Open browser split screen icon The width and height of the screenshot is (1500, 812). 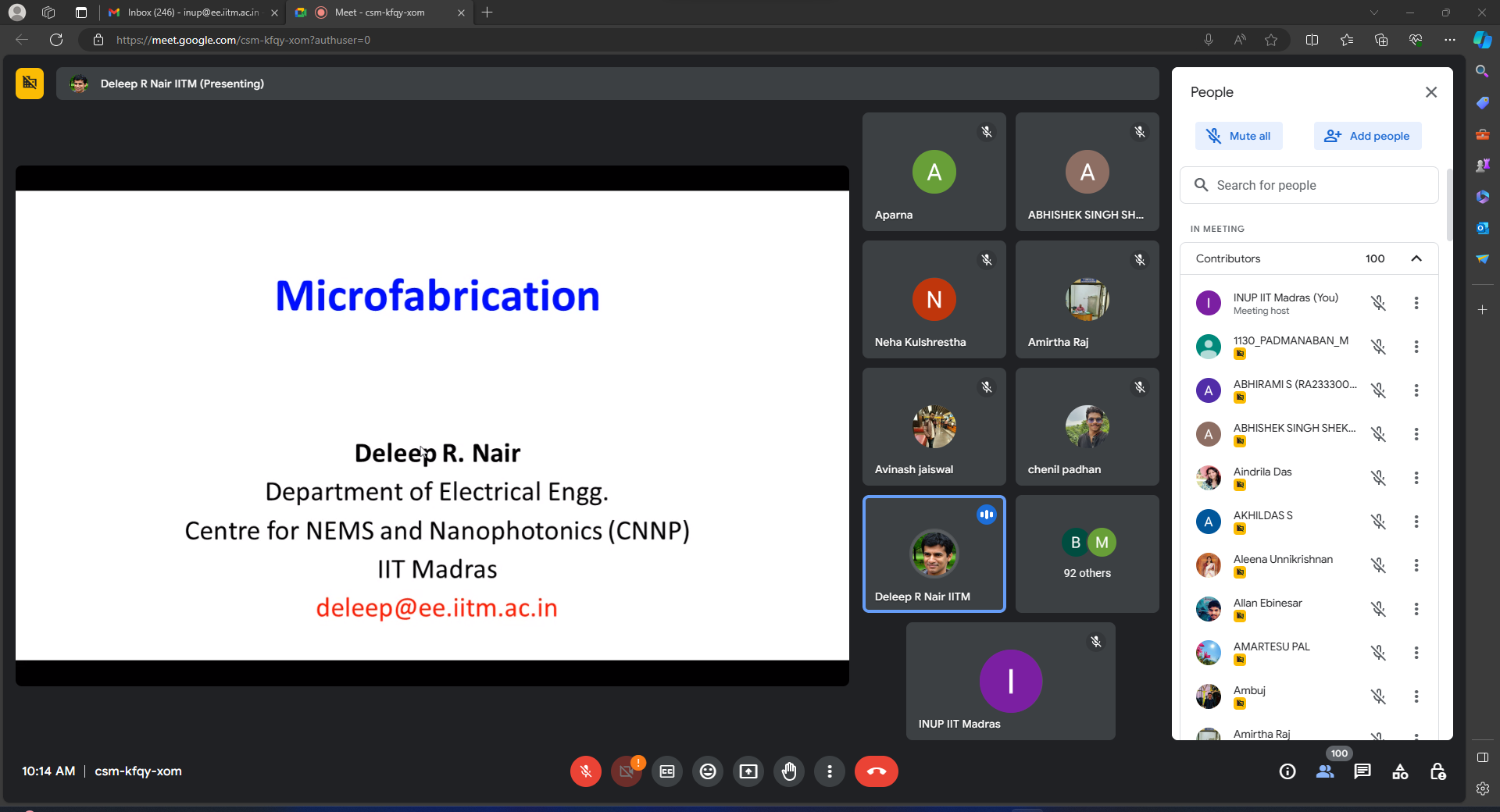coord(1312,40)
